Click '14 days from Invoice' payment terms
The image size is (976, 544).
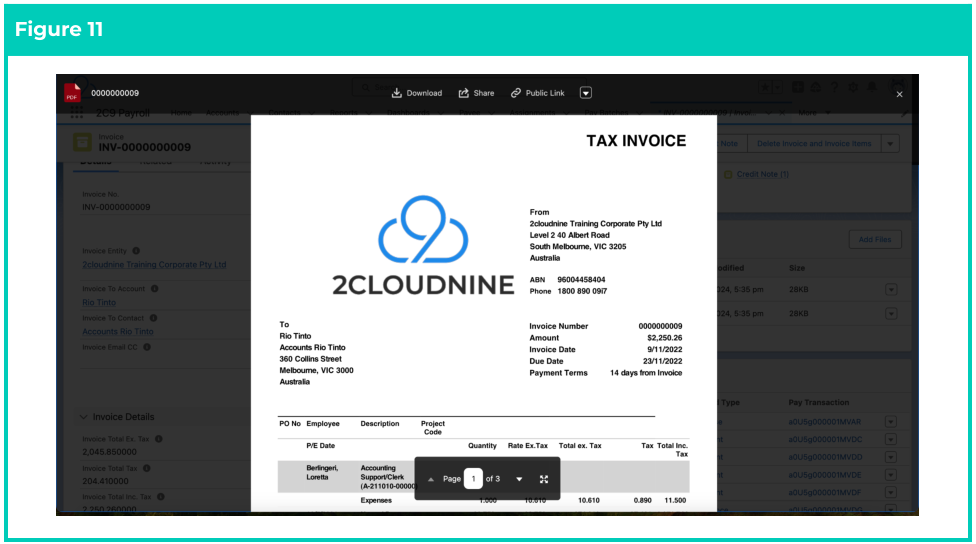pyautogui.click(x=646, y=373)
